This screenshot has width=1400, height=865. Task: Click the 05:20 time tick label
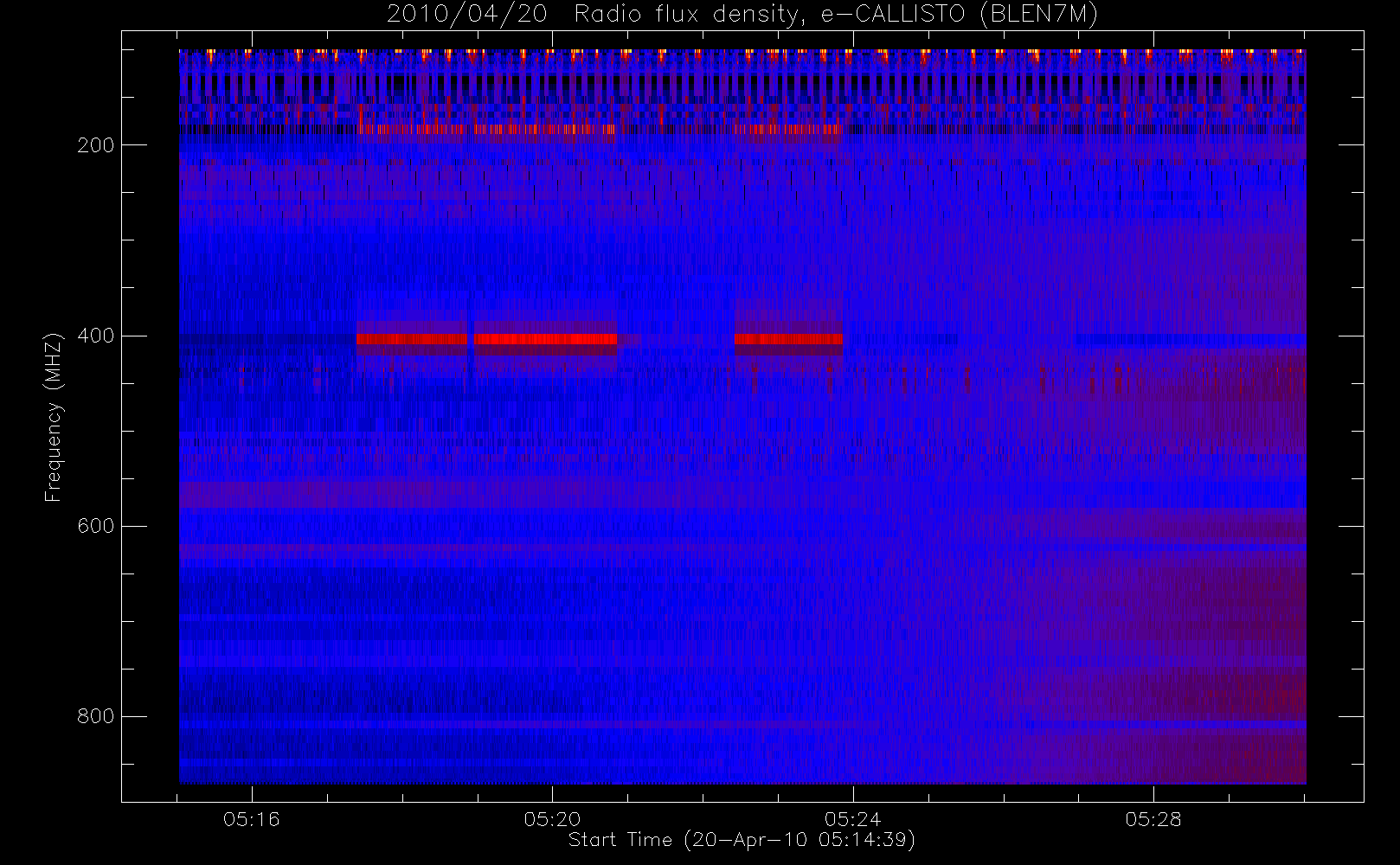[552, 819]
